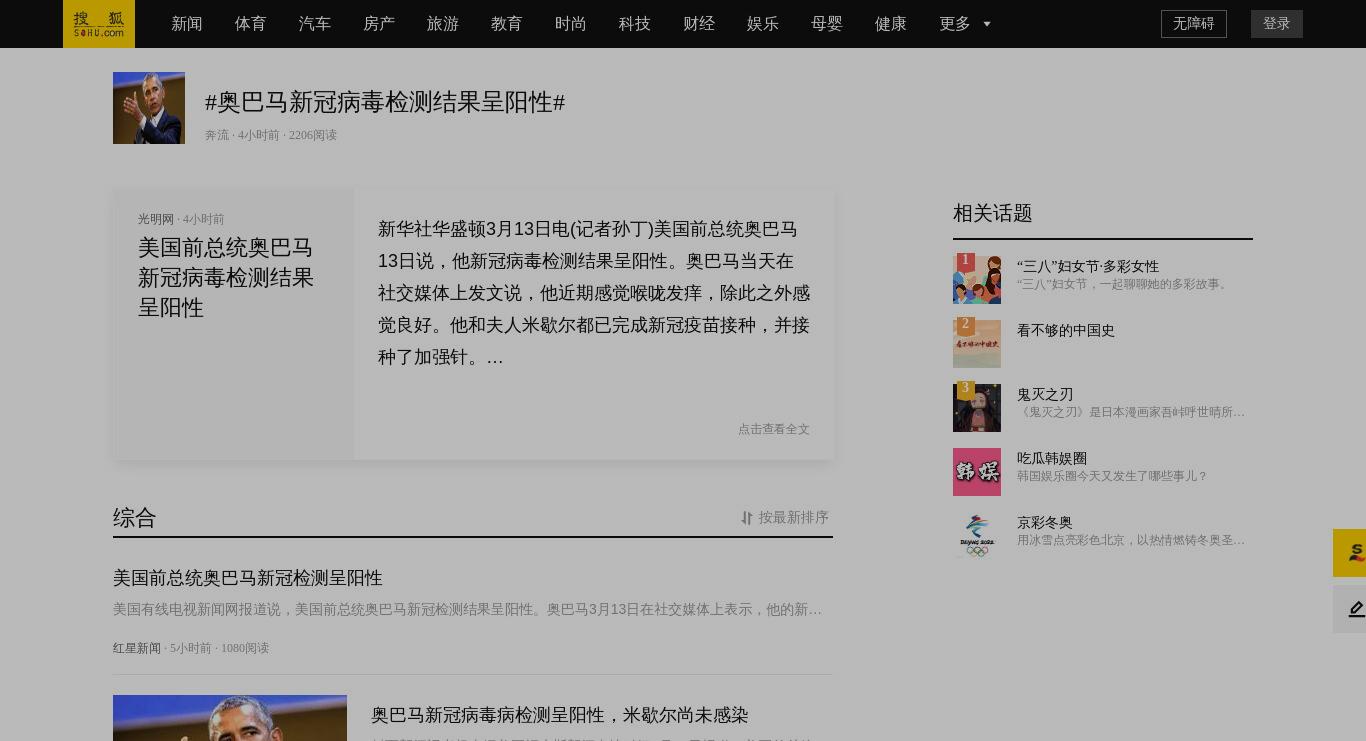Open headline 美国前总统奥巴马新冠病毒检测结果呈阳性
1366x741 pixels.
pos(226,278)
